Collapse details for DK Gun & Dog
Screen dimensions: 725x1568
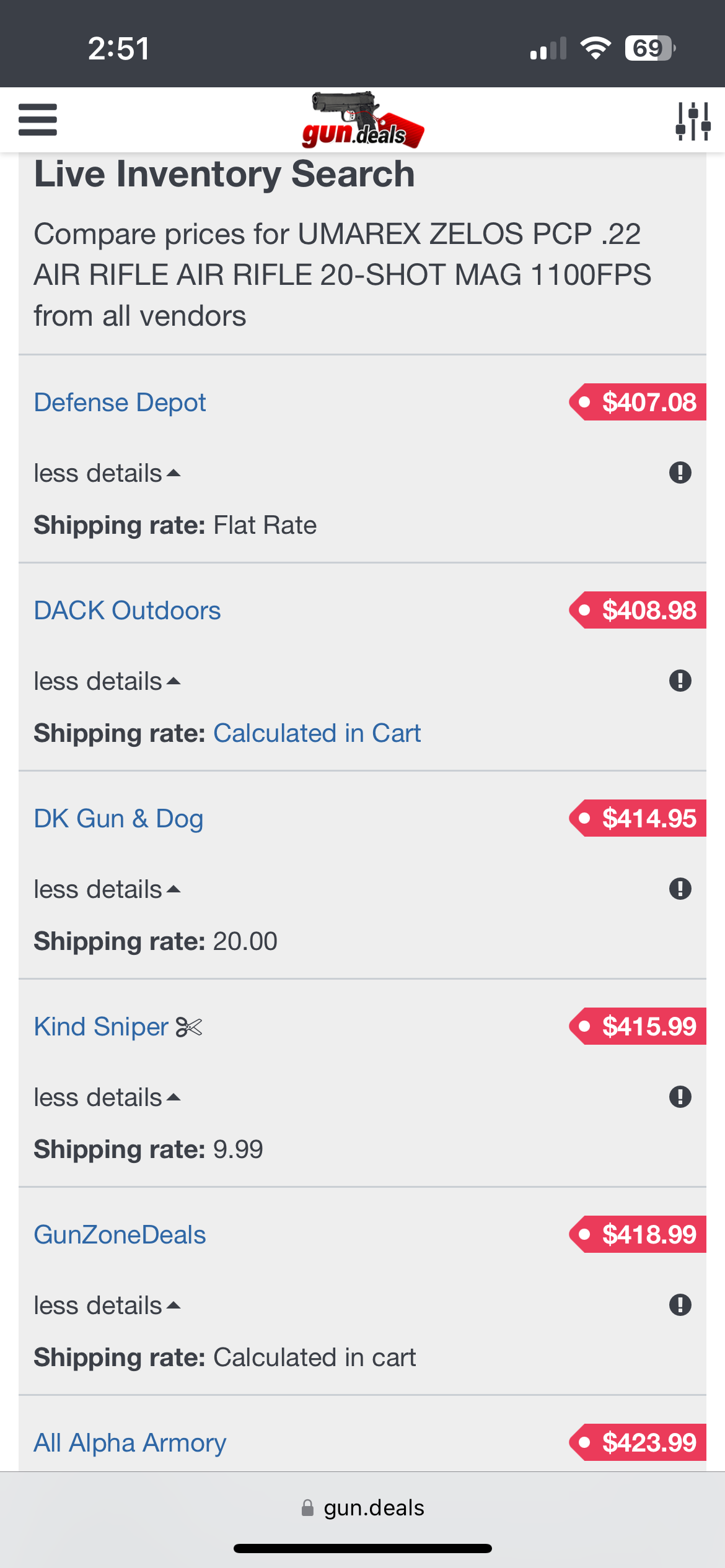tap(107, 889)
